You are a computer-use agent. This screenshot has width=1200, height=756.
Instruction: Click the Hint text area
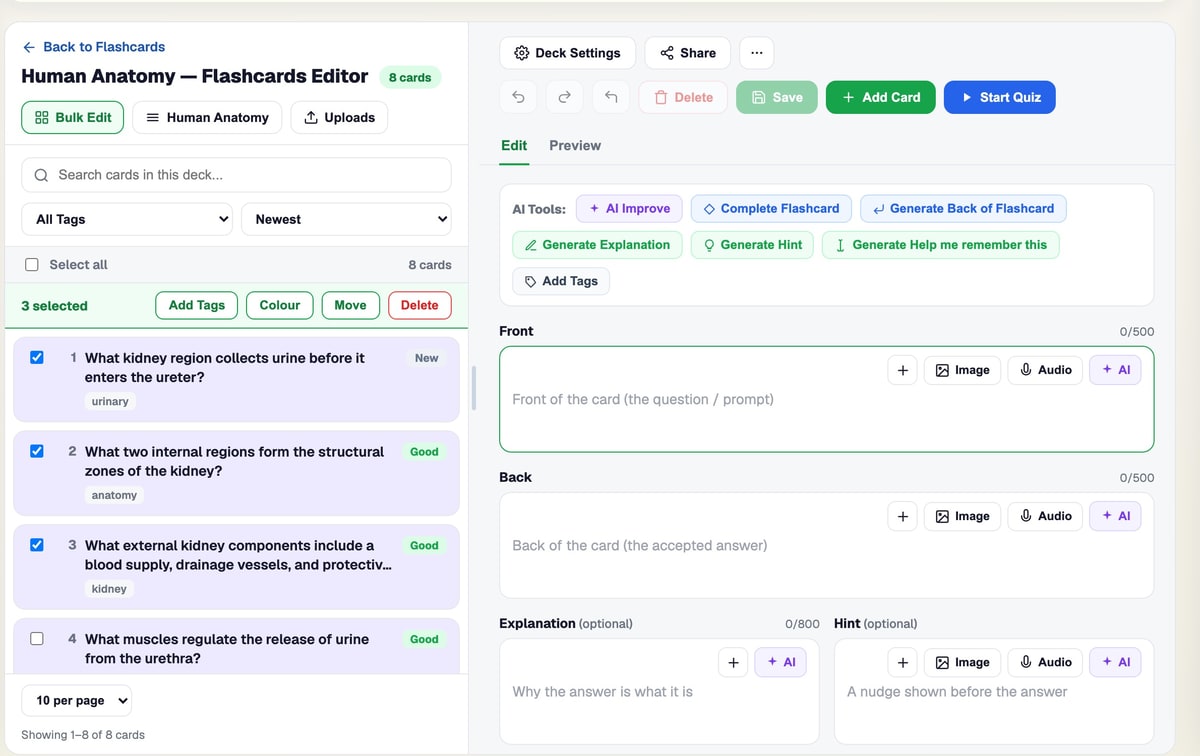click(x=994, y=692)
